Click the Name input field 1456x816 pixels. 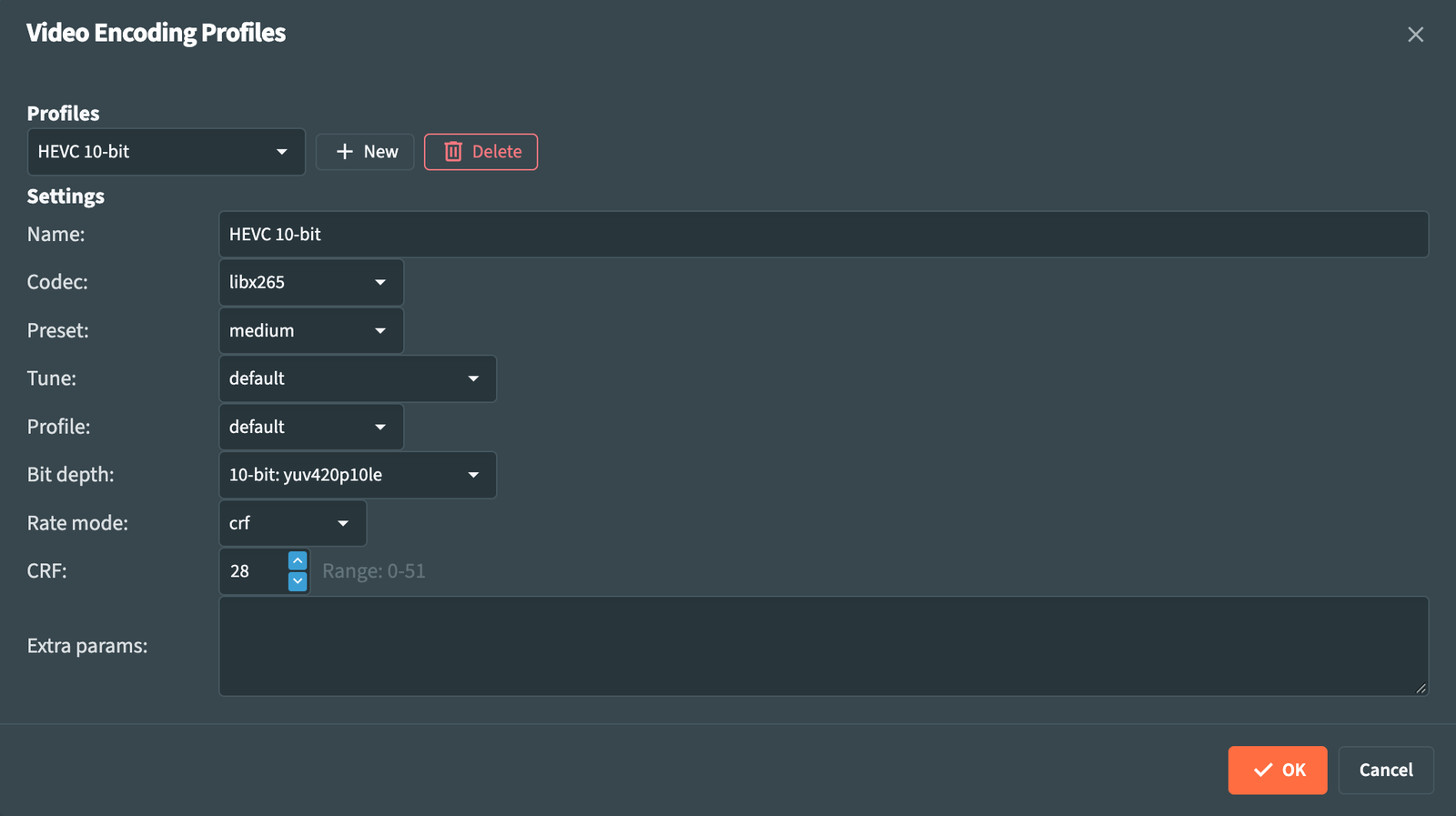pyautogui.click(x=824, y=235)
